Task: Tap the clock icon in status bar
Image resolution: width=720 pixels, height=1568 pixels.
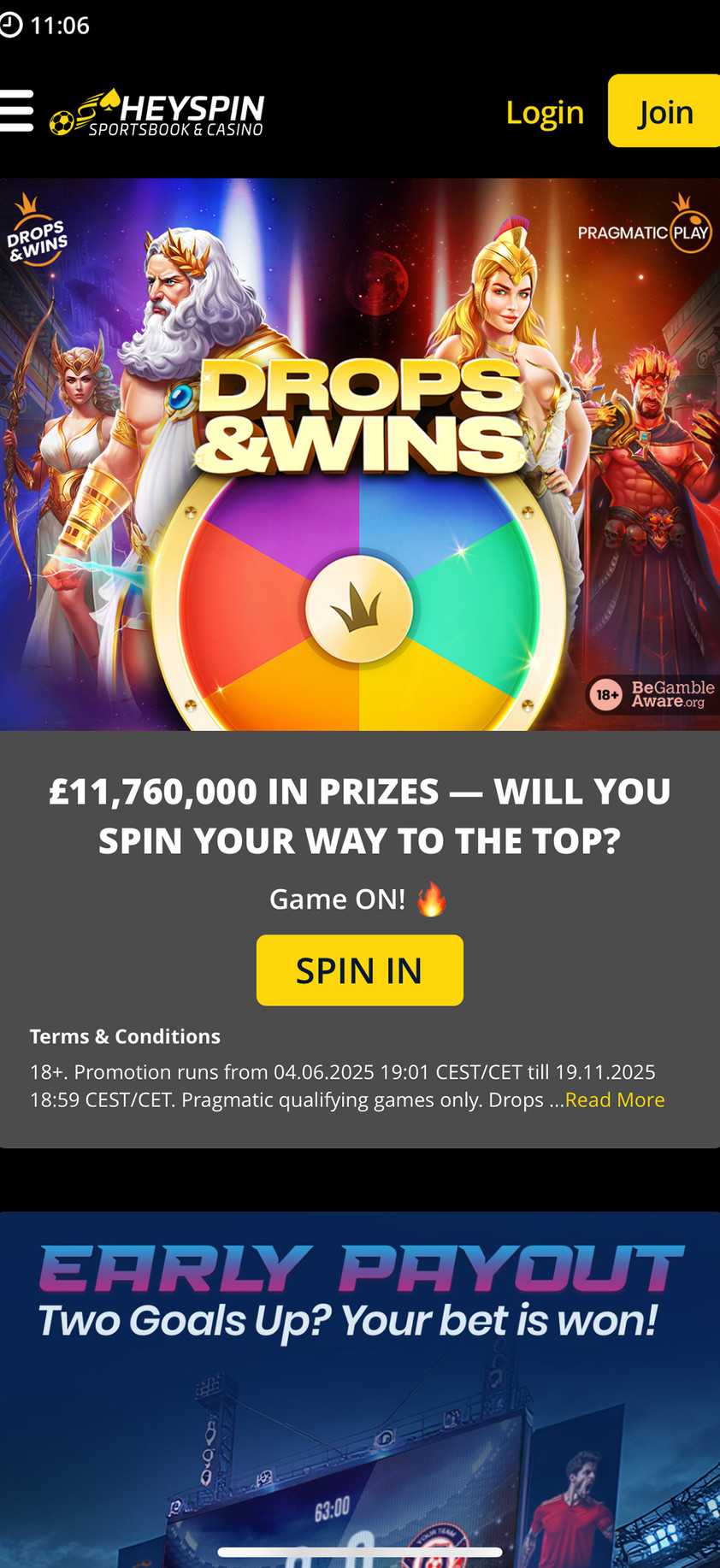Action: 10,25
